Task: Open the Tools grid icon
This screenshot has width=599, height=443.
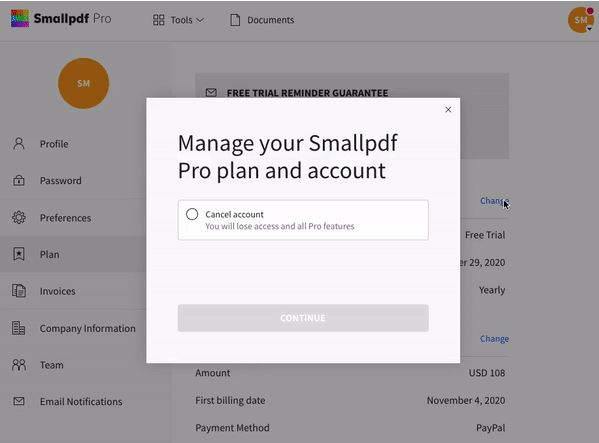Action: coord(159,20)
